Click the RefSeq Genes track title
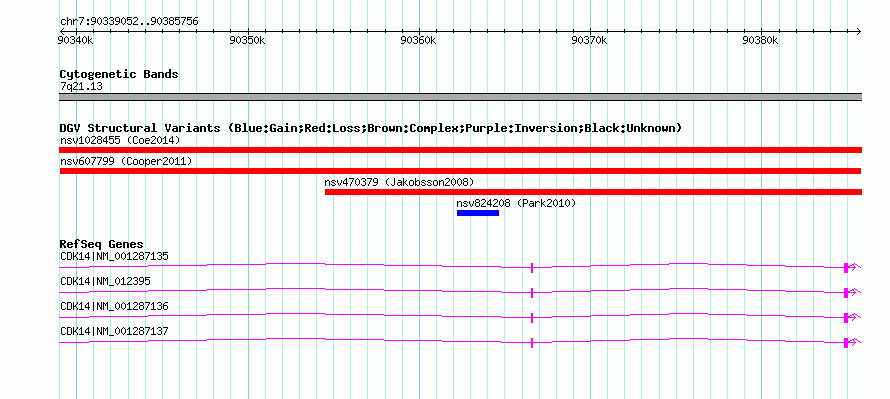Viewport: 890px width, 399px height. (102, 245)
